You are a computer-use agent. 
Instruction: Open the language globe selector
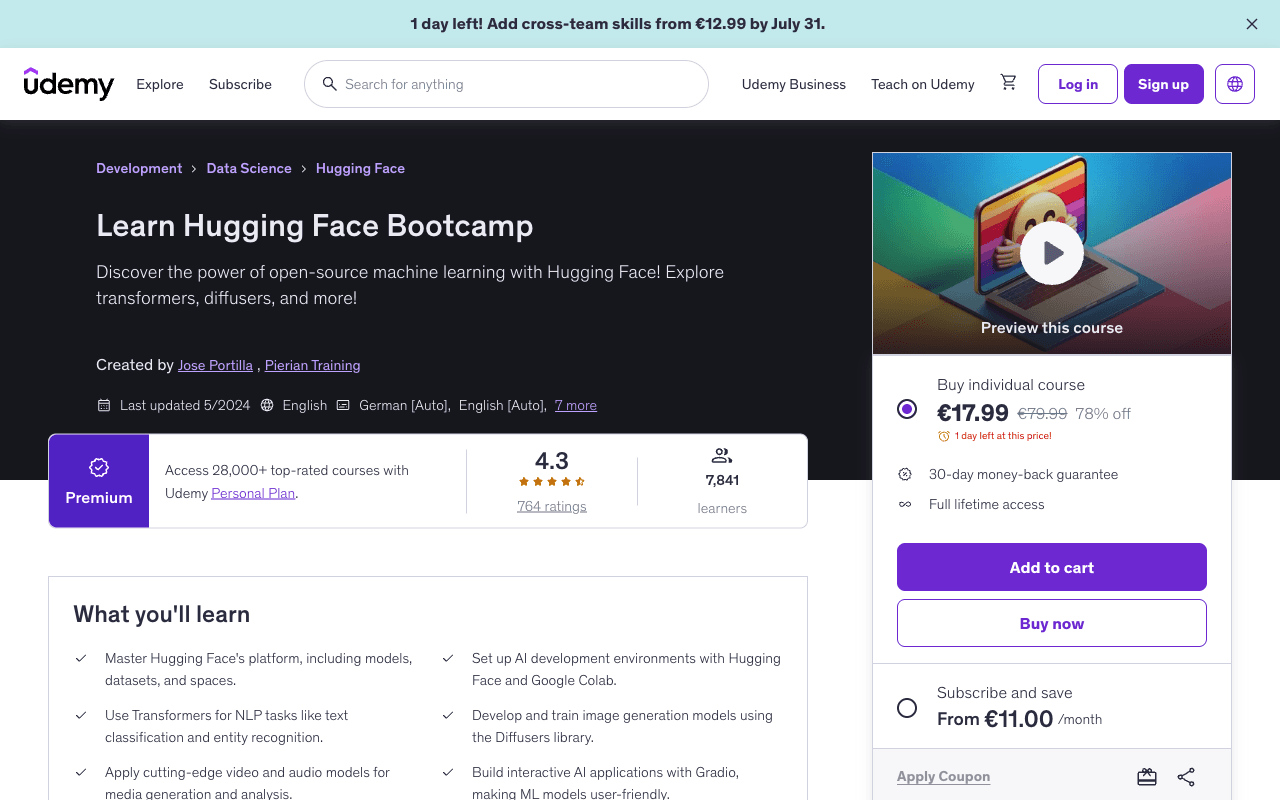[1235, 84]
